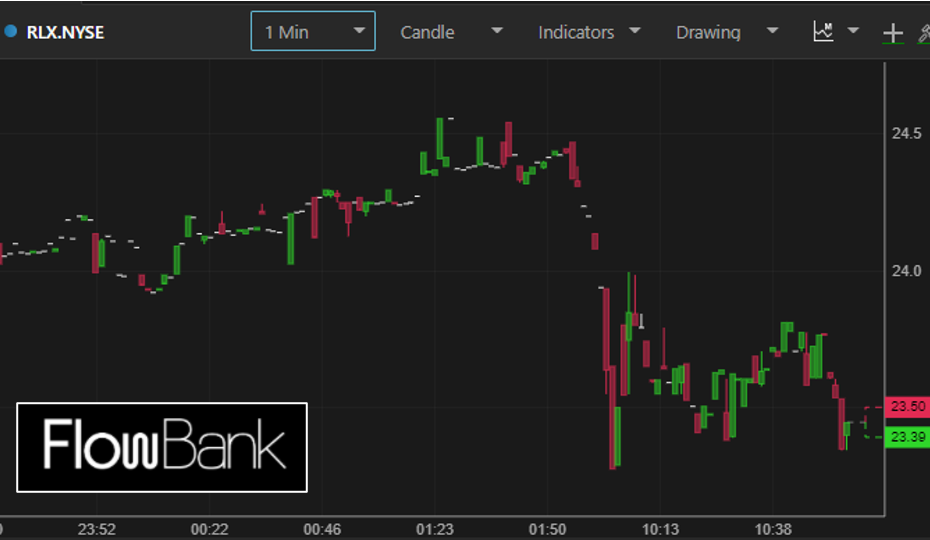930x540 pixels.
Task: Click the green icon at toolbar's right edge
Action: point(923,33)
